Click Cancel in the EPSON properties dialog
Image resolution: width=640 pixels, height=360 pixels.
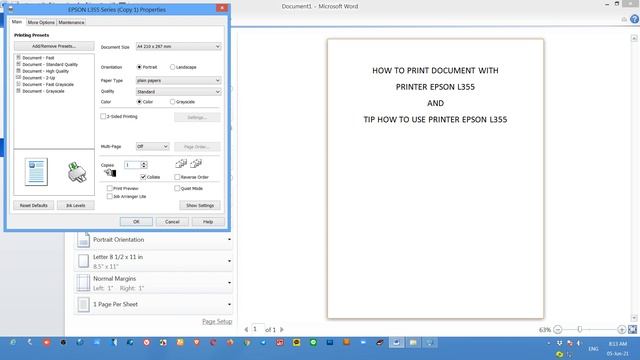172,222
